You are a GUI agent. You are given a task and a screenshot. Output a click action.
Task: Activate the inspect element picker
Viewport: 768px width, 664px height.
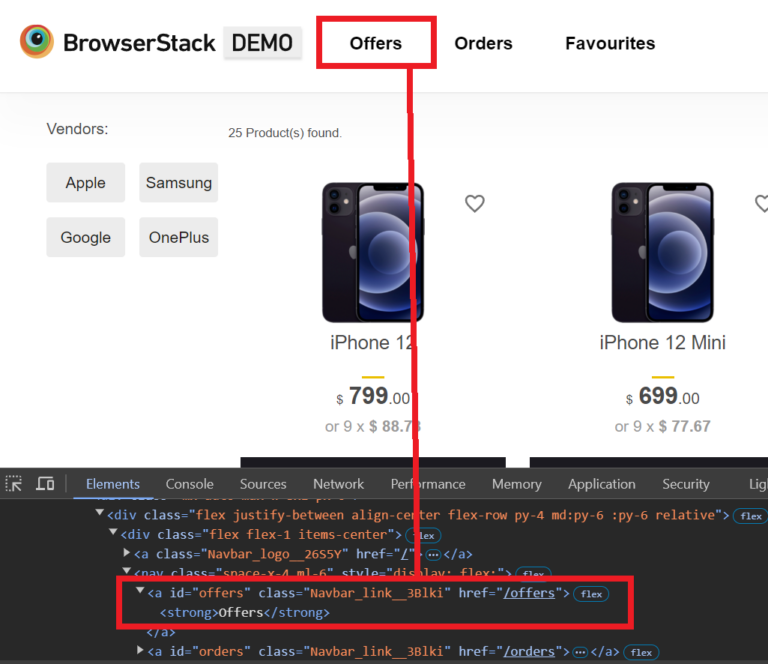14,484
